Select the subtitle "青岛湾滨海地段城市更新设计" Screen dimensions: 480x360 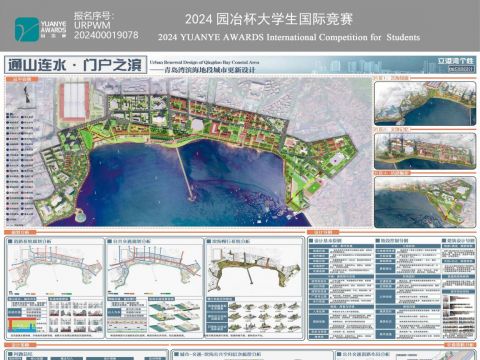click(x=210, y=70)
